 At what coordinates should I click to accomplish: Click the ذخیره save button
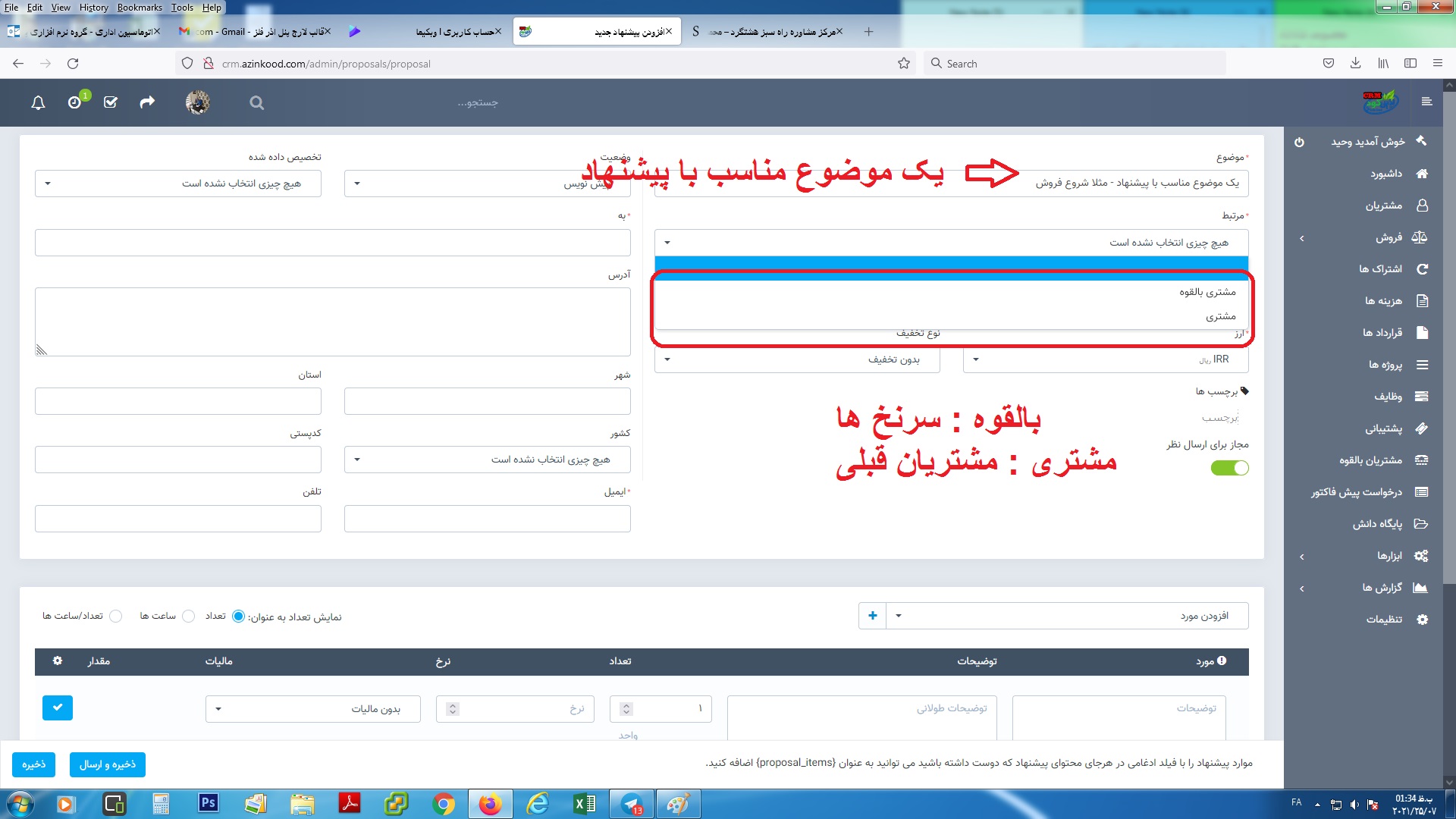pos(33,764)
